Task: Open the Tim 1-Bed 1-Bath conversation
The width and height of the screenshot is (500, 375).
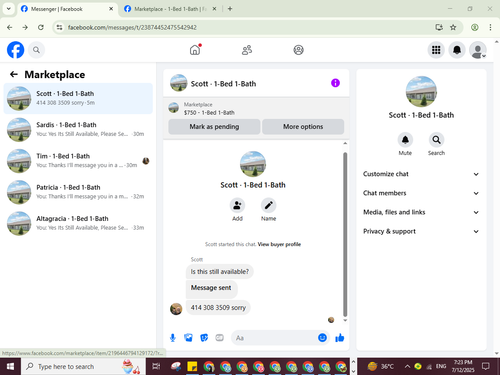Action: tap(78, 161)
